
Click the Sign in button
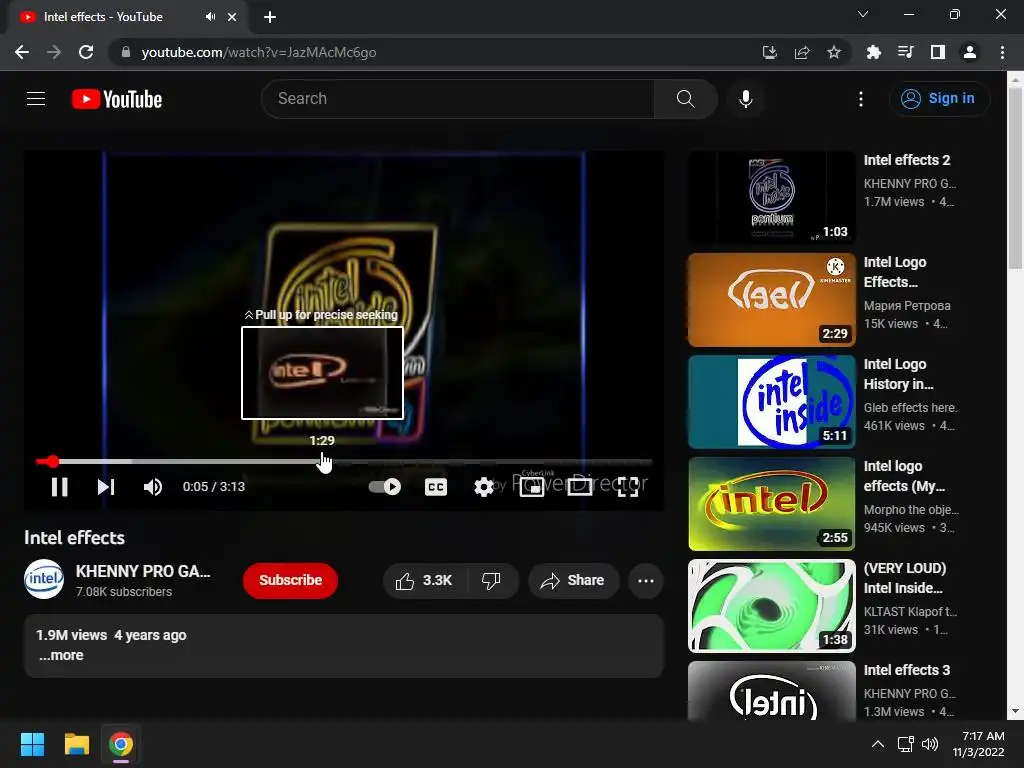click(939, 99)
